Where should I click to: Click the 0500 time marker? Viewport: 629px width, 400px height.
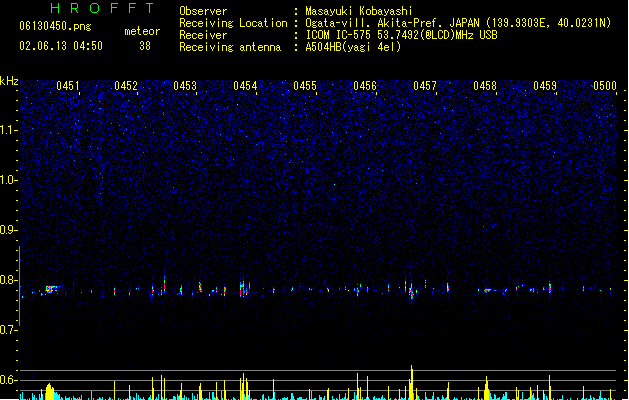605,86
